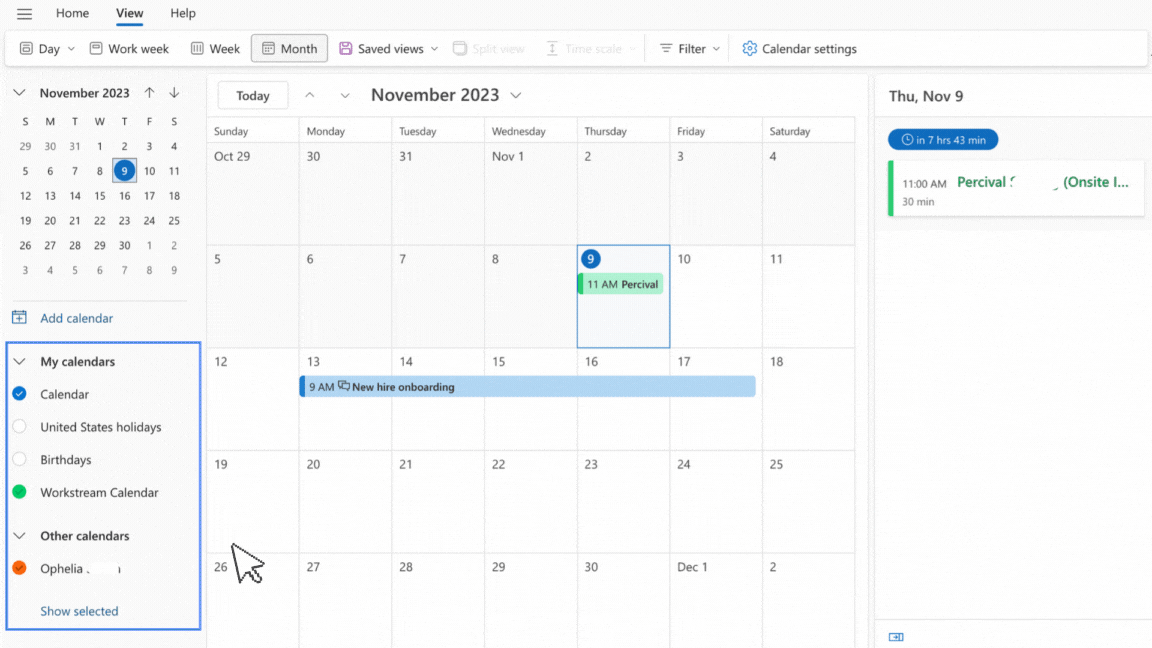Collapse the My calendars section
This screenshot has width=1152, height=648.
19,362
